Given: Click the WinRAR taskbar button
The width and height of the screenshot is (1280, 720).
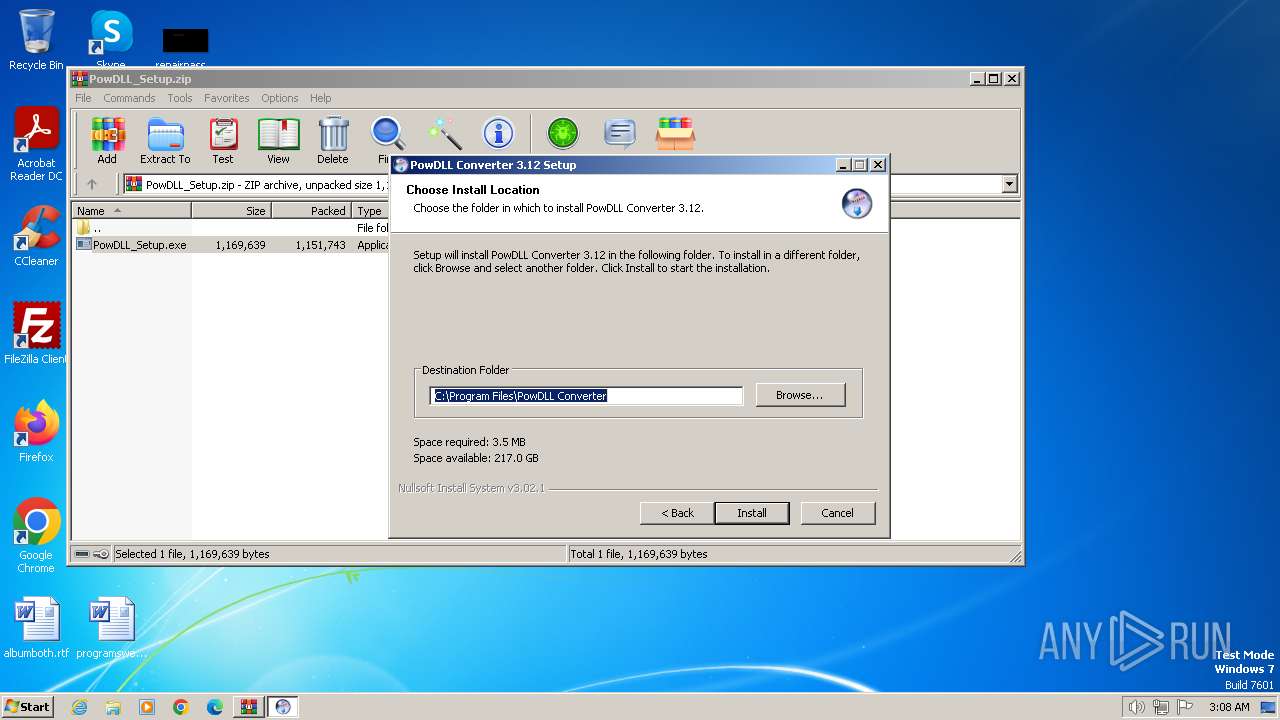Looking at the screenshot, I should point(248,707).
